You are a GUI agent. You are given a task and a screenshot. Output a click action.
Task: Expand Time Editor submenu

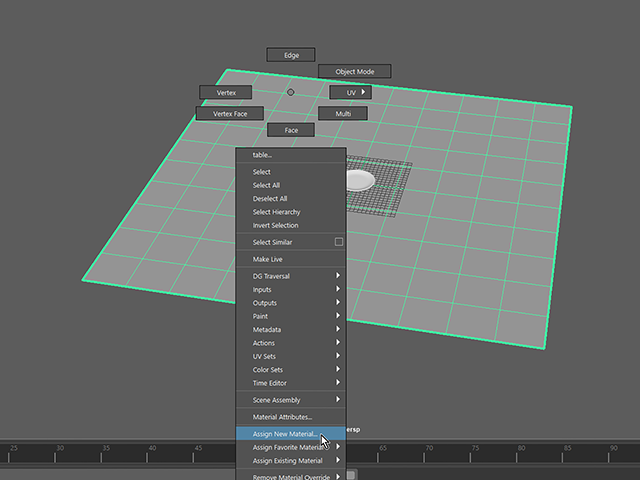click(x=291, y=383)
